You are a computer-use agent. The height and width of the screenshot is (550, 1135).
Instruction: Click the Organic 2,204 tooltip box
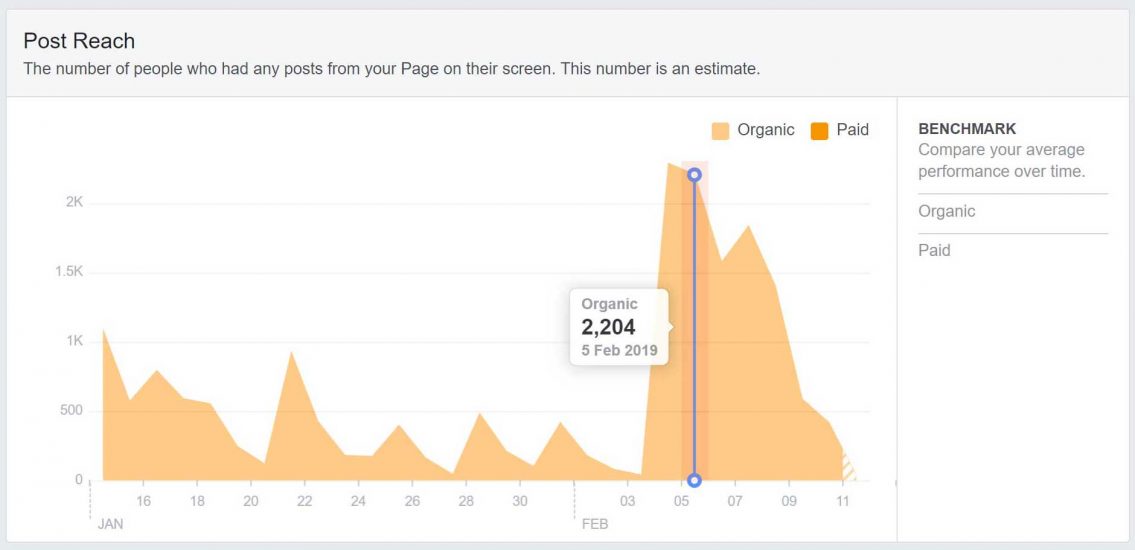619,327
